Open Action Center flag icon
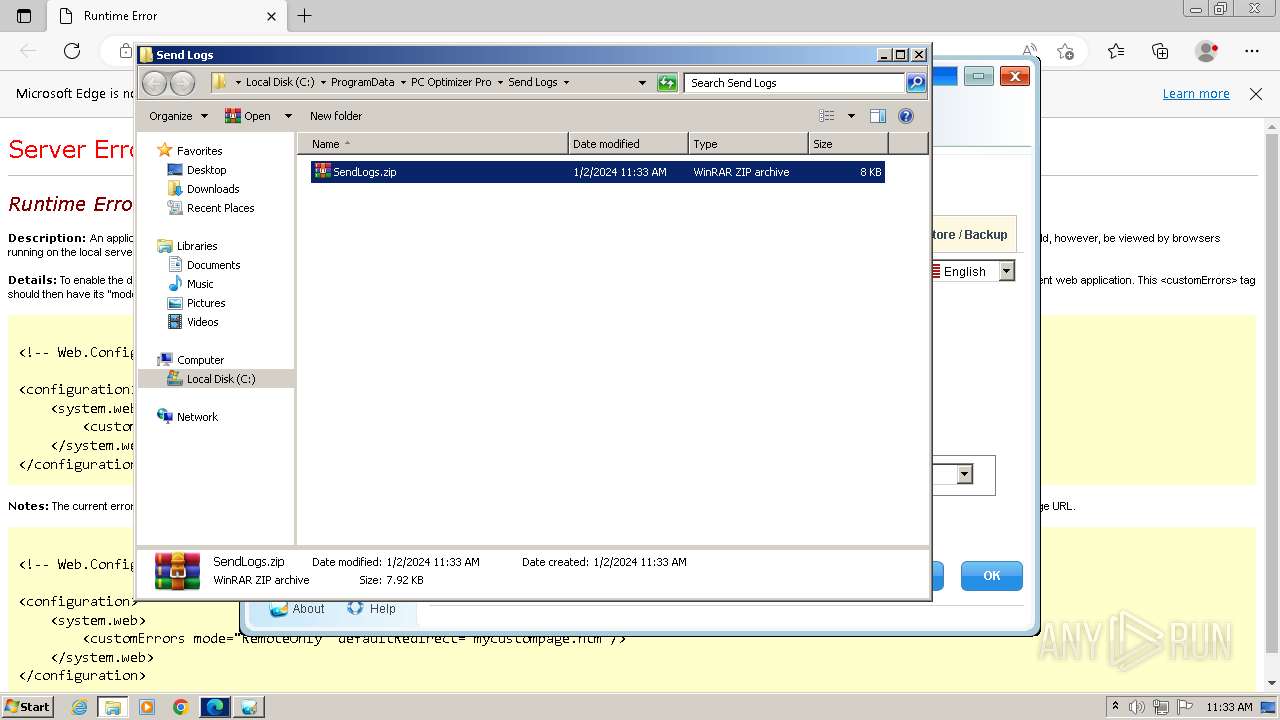Viewport: 1280px width, 720px height. (x=1185, y=707)
